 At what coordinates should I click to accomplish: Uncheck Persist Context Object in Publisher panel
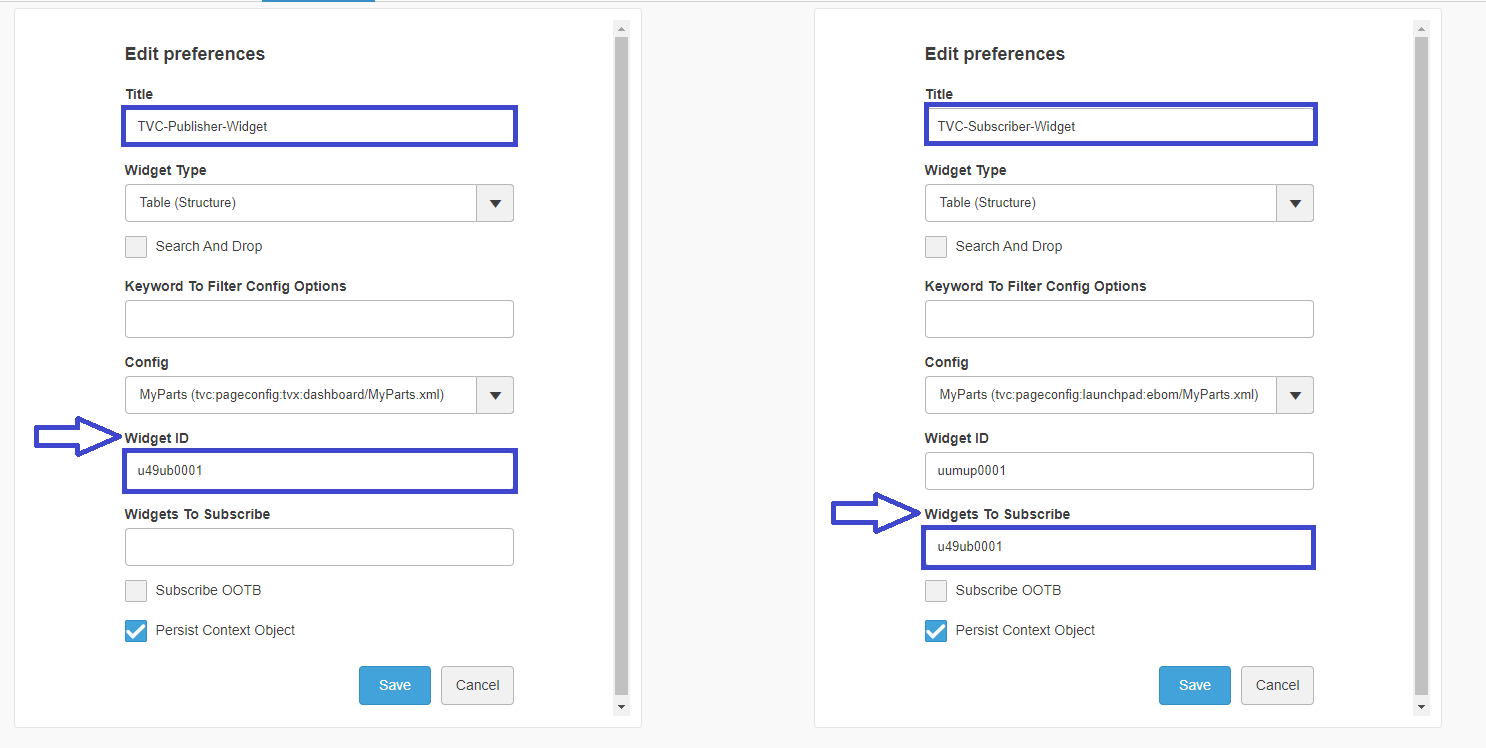click(136, 631)
